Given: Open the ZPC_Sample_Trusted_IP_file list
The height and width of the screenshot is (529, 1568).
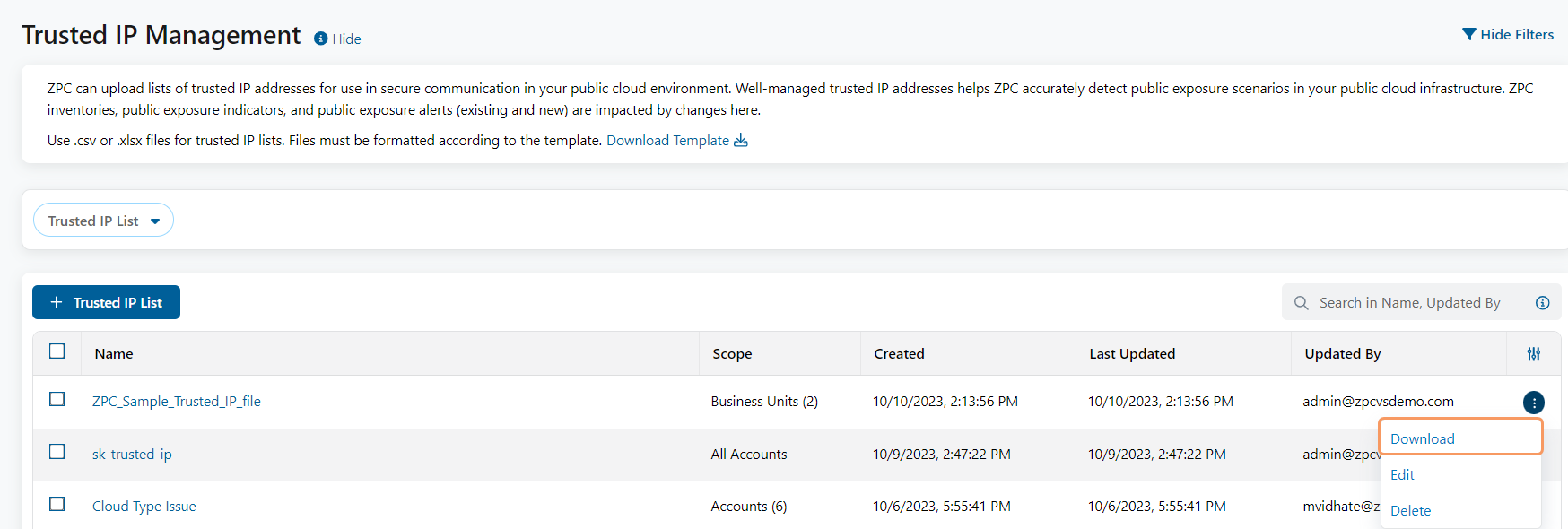Looking at the screenshot, I should pos(177,401).
